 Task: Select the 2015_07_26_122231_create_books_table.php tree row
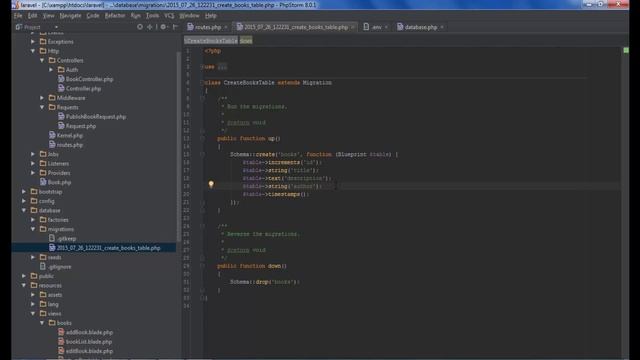[x=94, y=248]
